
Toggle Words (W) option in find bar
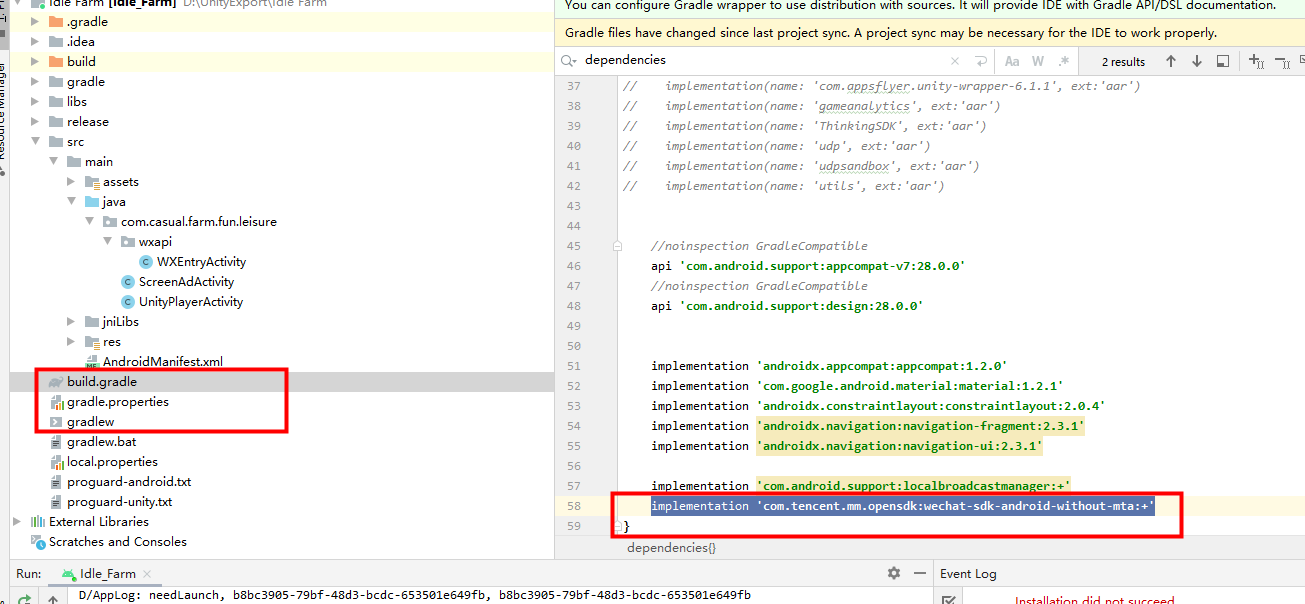point(1038,61)
